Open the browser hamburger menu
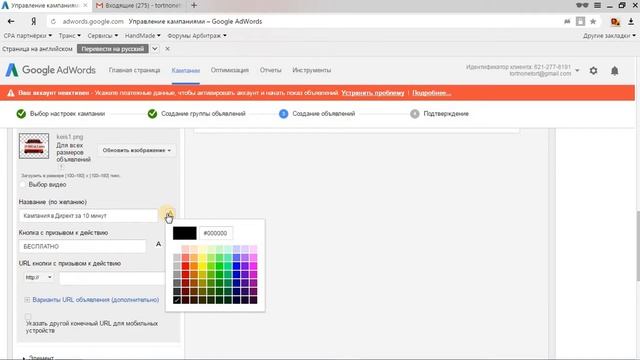The width and height of the screenshot is (640, 360). point(598,5)
